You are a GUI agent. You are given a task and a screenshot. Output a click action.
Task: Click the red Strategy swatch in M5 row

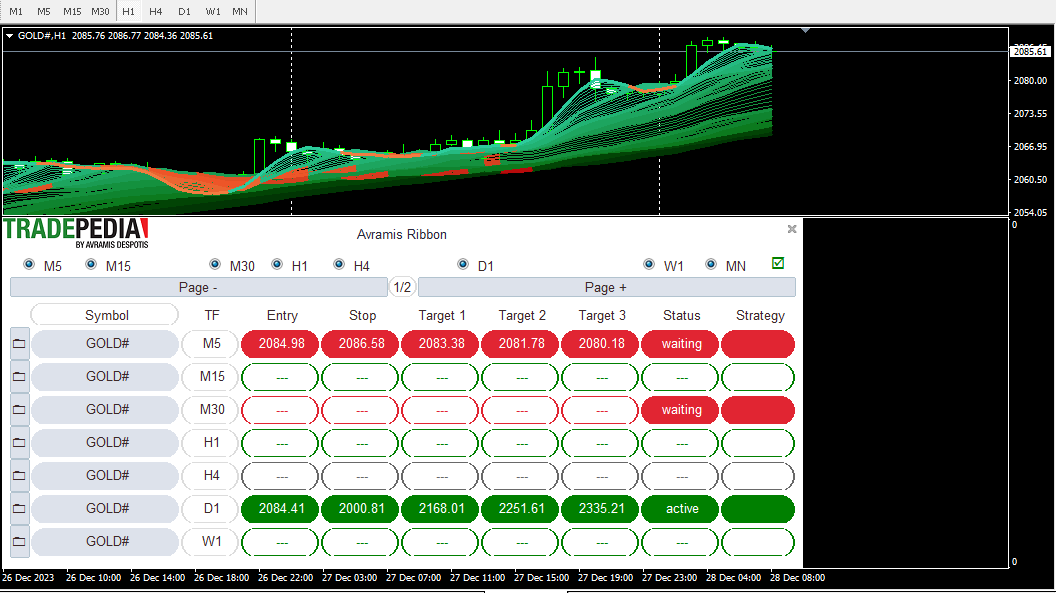point(758,344)
